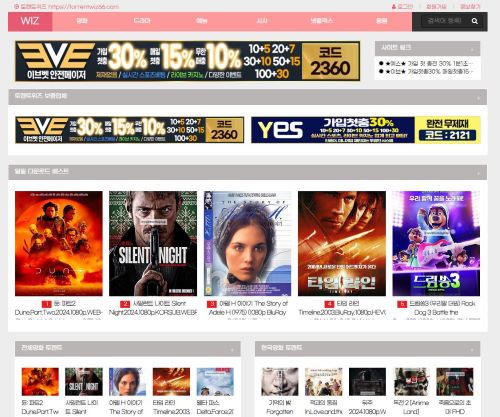Expand the partner banner section arrow
Screen dimensions: 500x417
tap(479, 98)
